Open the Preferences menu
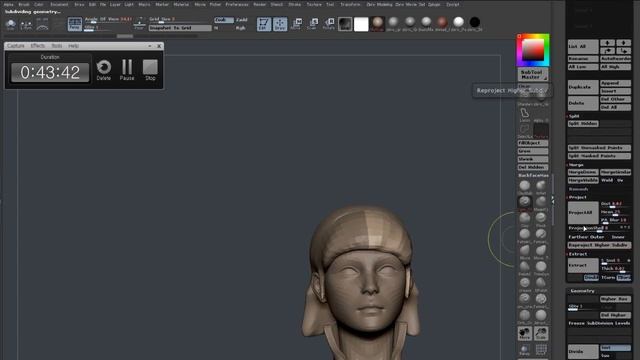The image size is (640, 360). point(237,4)
